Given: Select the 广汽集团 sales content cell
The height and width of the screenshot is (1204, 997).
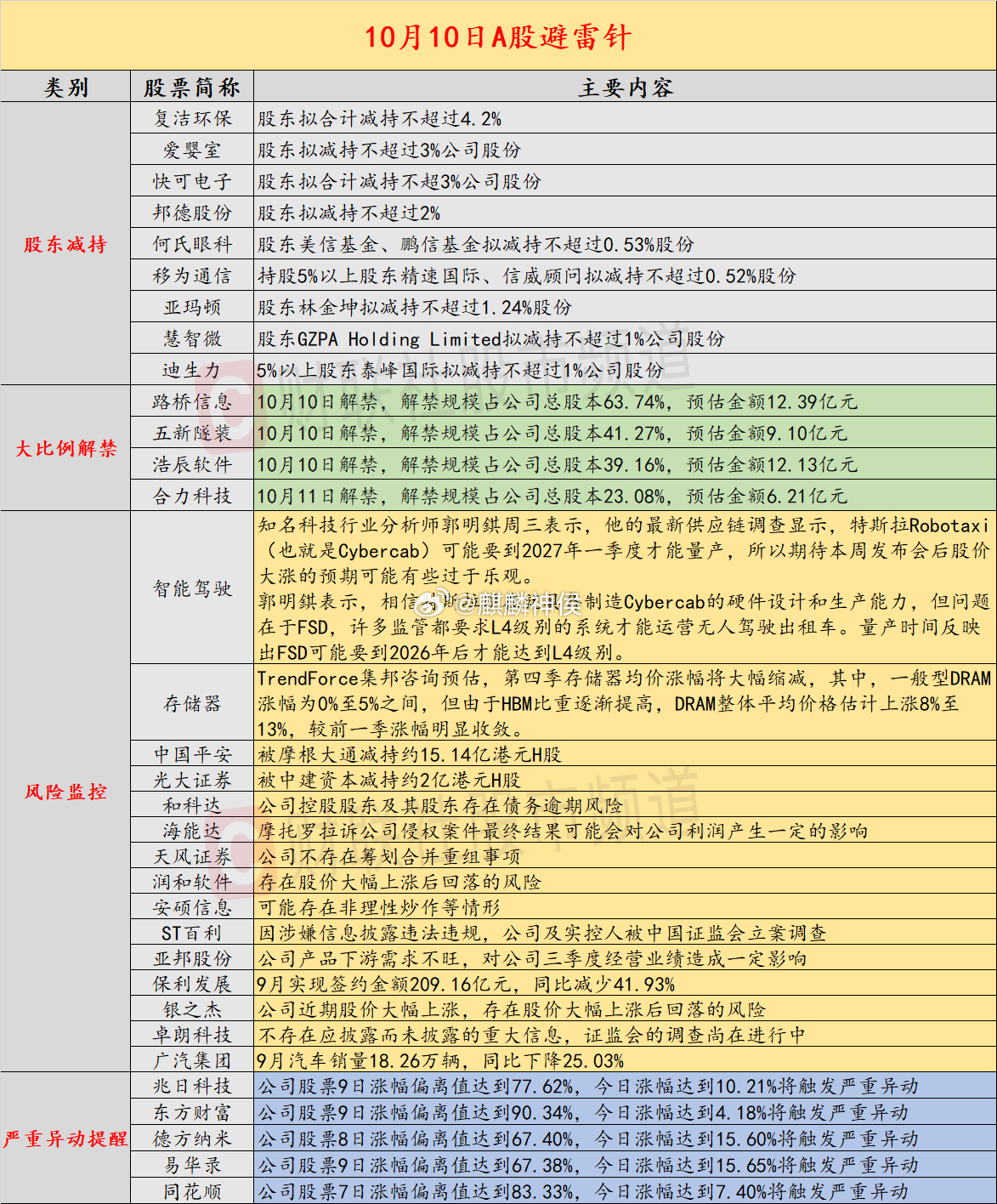Looking at the screenshot, I should coord(626,1060).
